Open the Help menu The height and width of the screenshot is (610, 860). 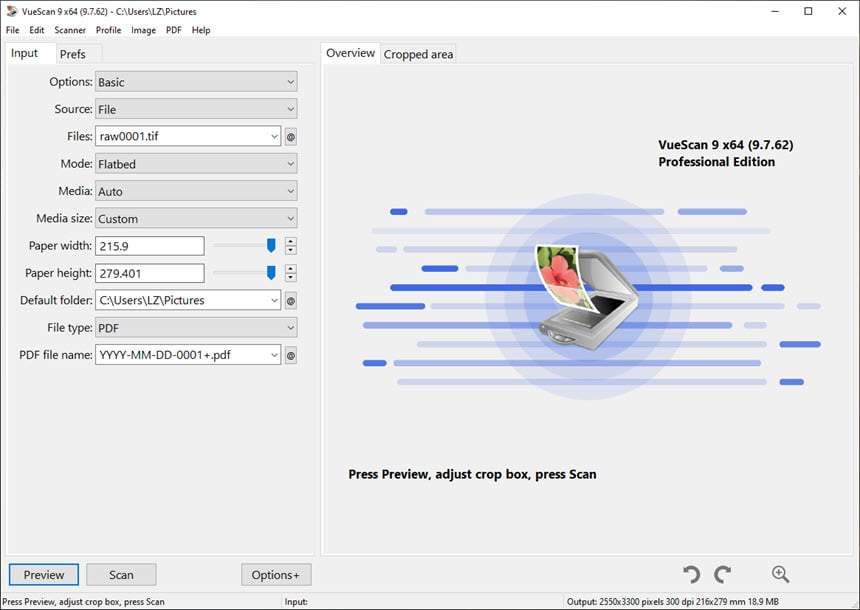[201, 30]
